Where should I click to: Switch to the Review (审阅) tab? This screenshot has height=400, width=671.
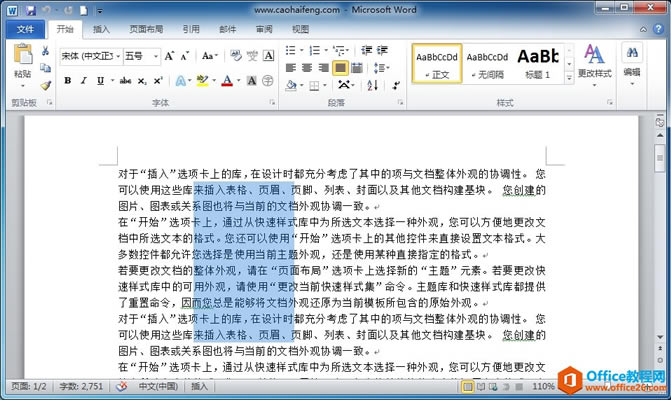(264, 29)
